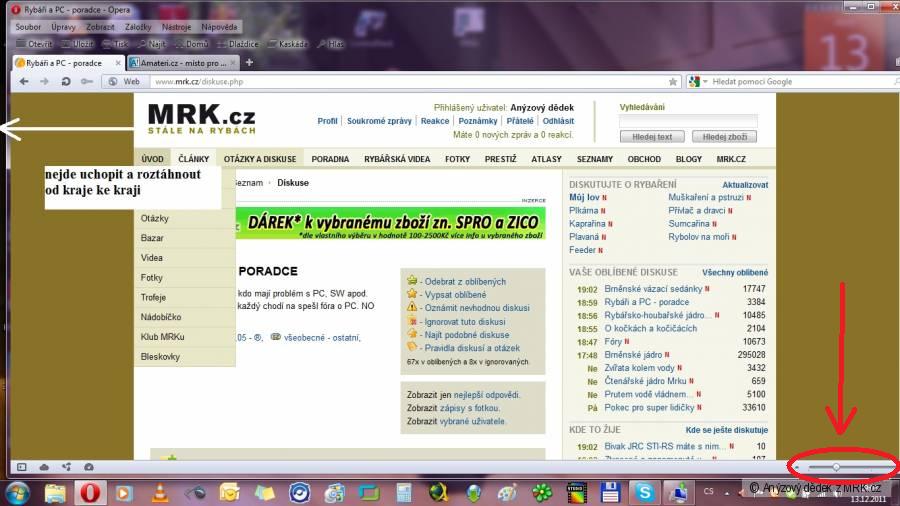This screenshot has height=506, width=900.
Task: Open Google search engine dropdown arrow
Action: tap(705, 81)
